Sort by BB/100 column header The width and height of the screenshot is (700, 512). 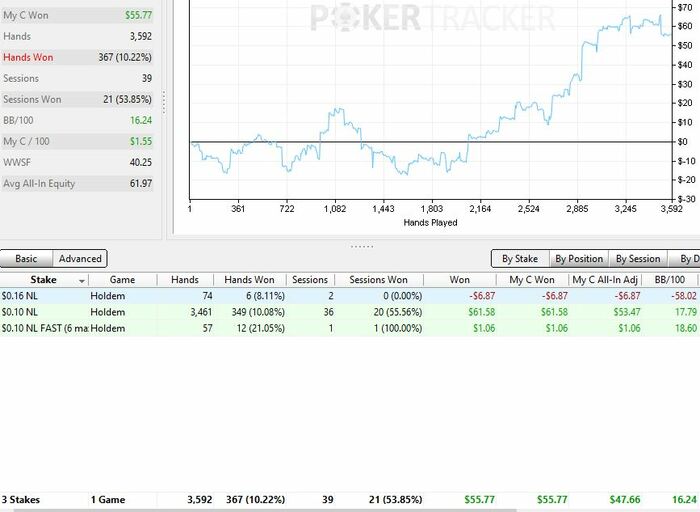tap(670, 280)
